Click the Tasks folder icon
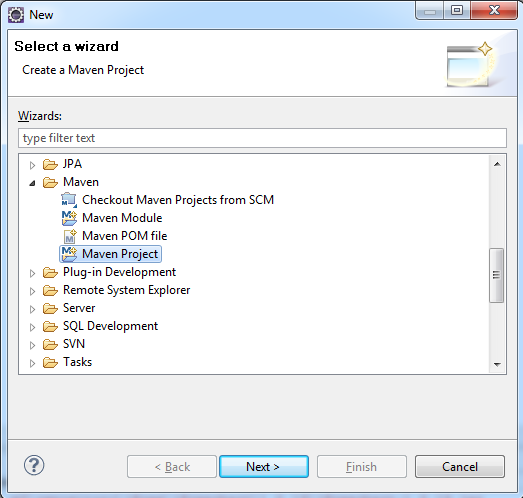 point(50,362)
